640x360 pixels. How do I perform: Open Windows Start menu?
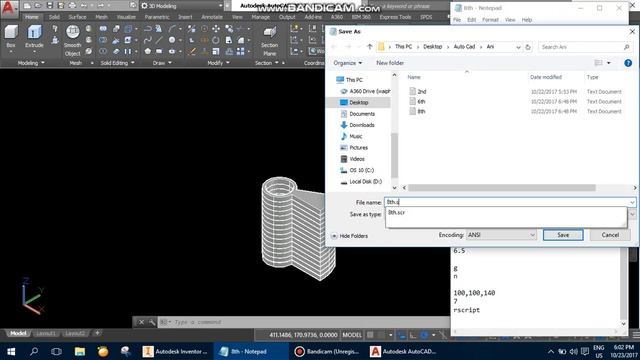click(11, 351)
